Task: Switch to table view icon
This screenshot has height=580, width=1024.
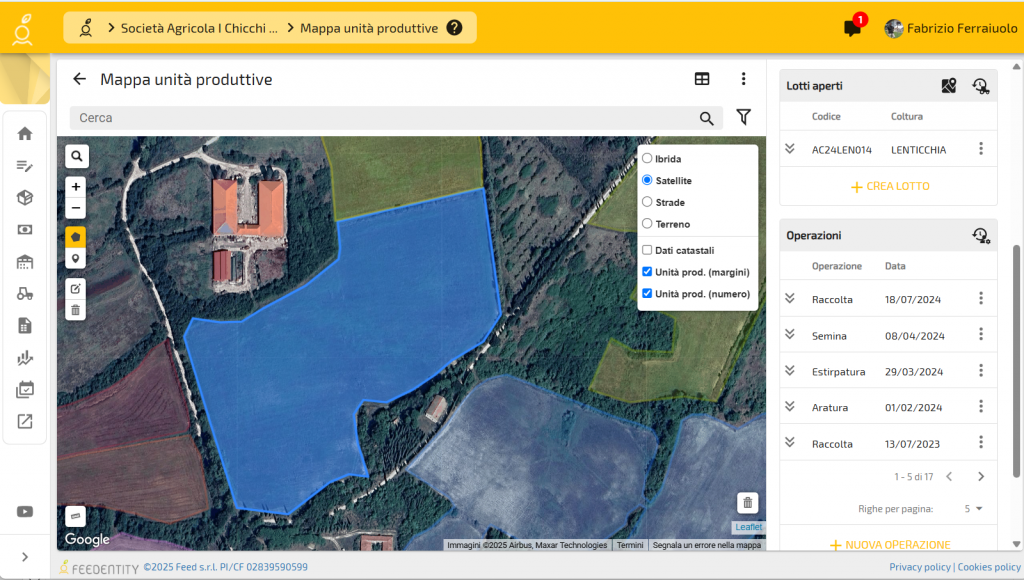Action: pos(702,79)
